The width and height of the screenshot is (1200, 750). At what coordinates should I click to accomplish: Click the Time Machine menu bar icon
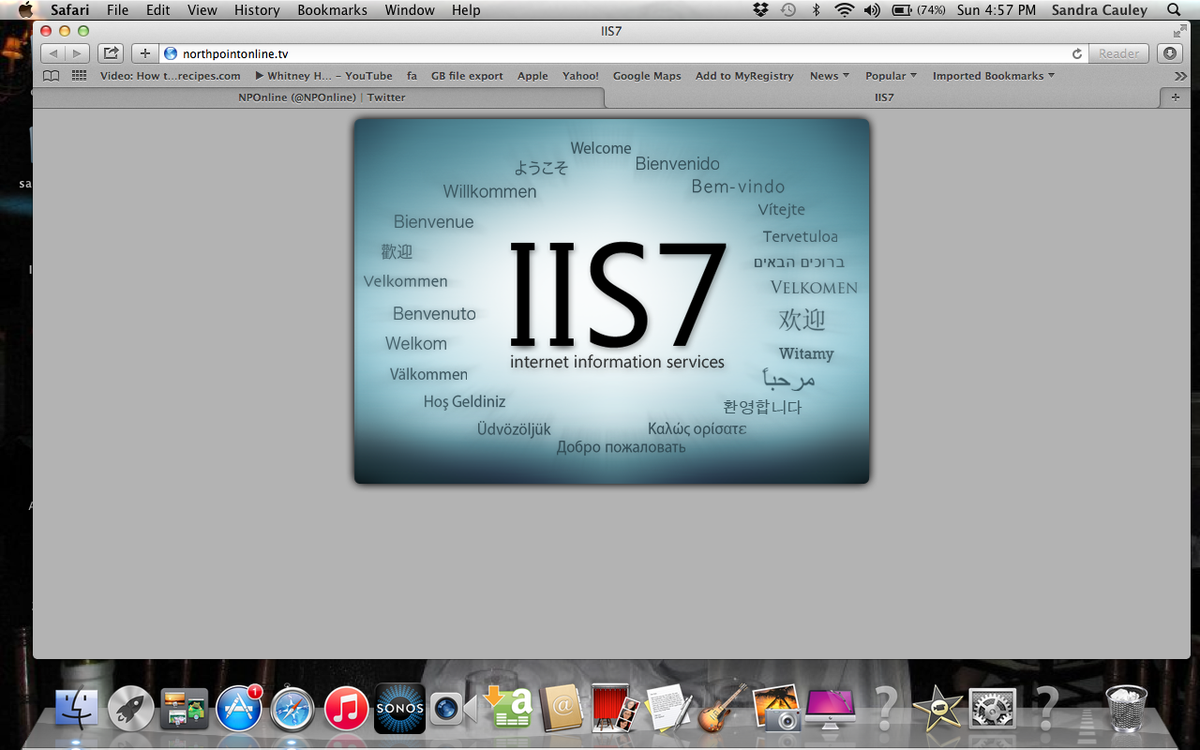click(788, 10)
